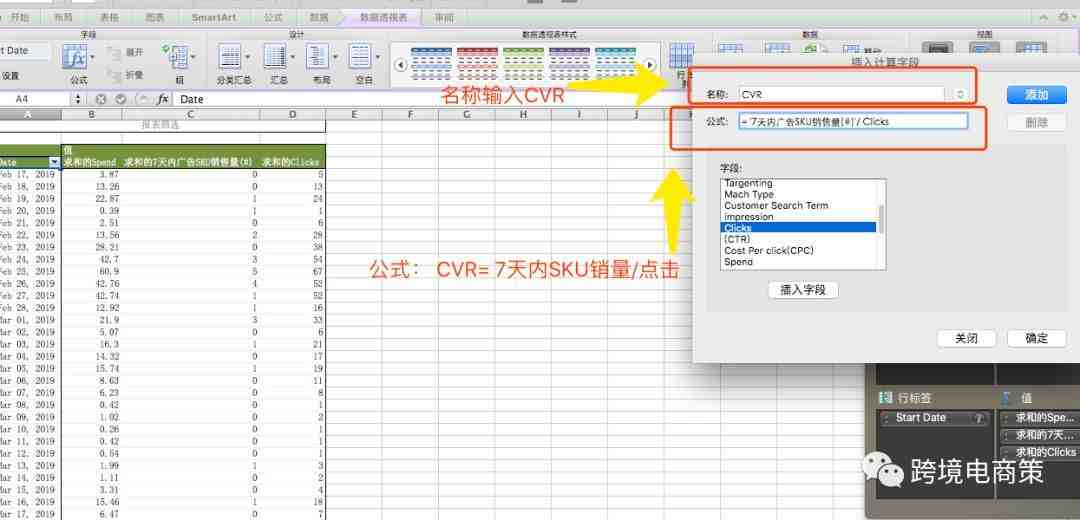1080x520 pixels.
Task: Apply the red PivotTable style
Action: 477,63
